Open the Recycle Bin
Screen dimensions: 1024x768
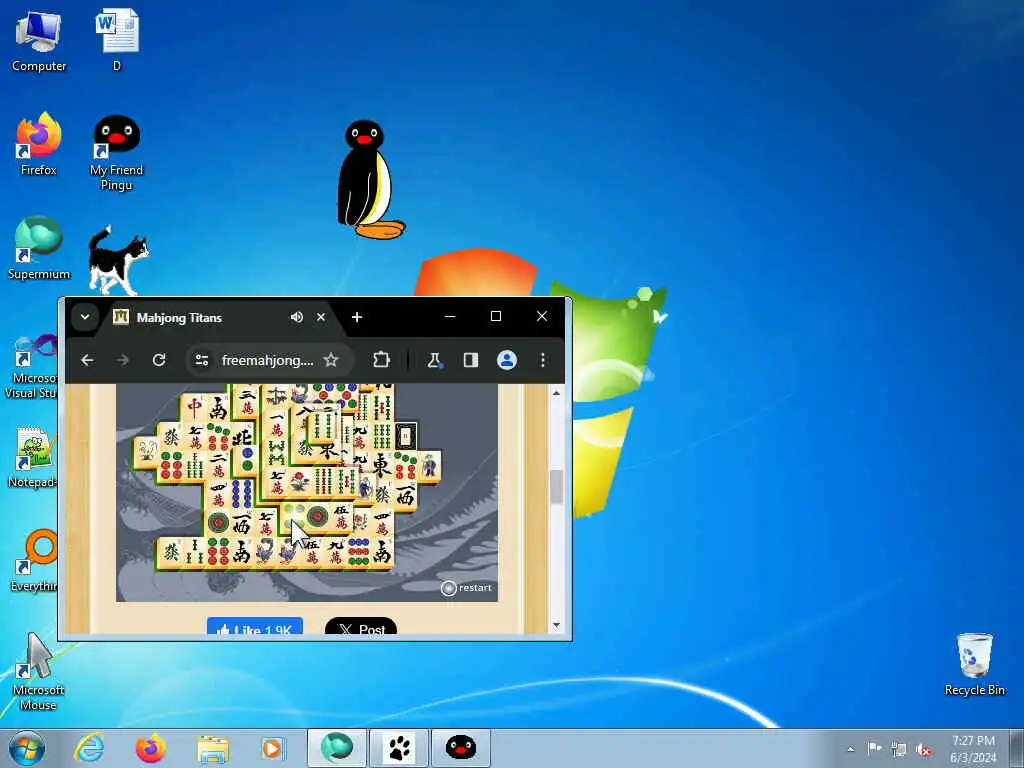[974, 665]
